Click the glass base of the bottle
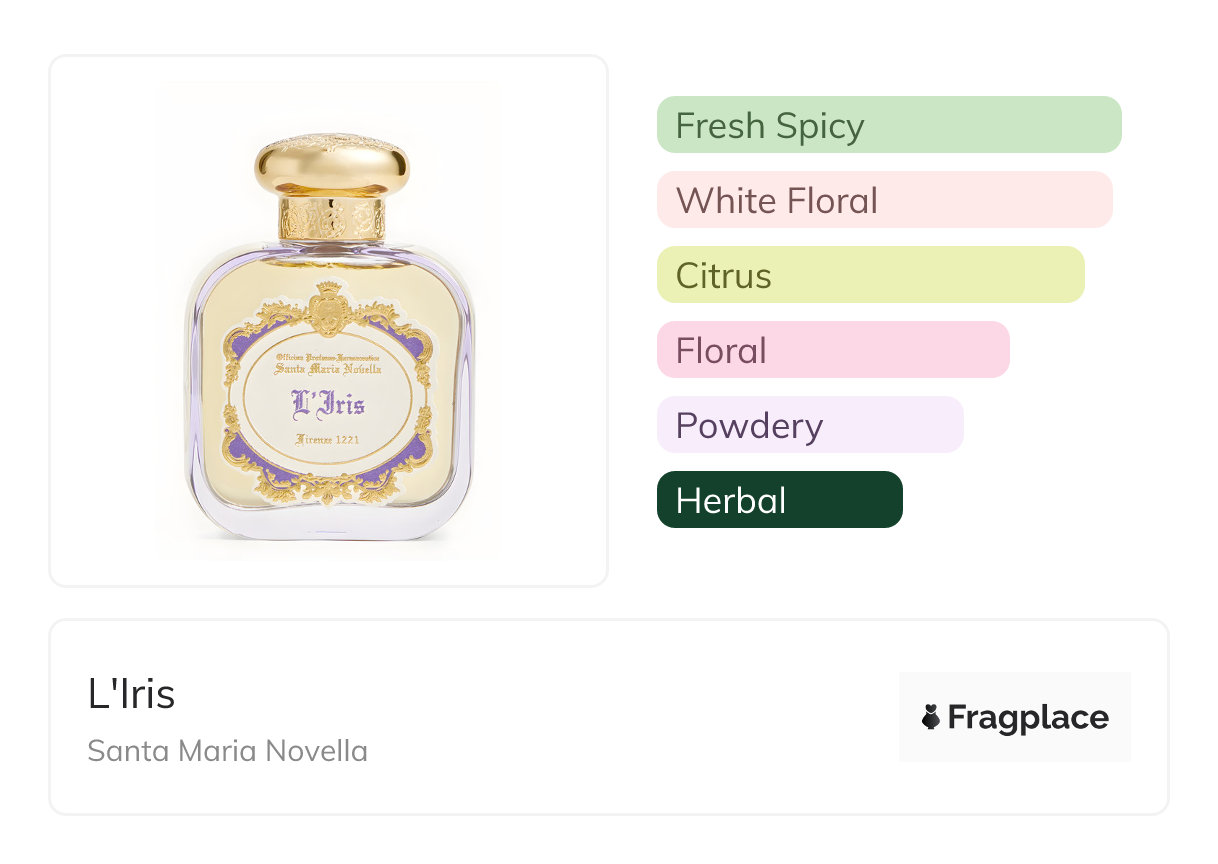The image size is (1218, 864). click(x=329, y=525)
